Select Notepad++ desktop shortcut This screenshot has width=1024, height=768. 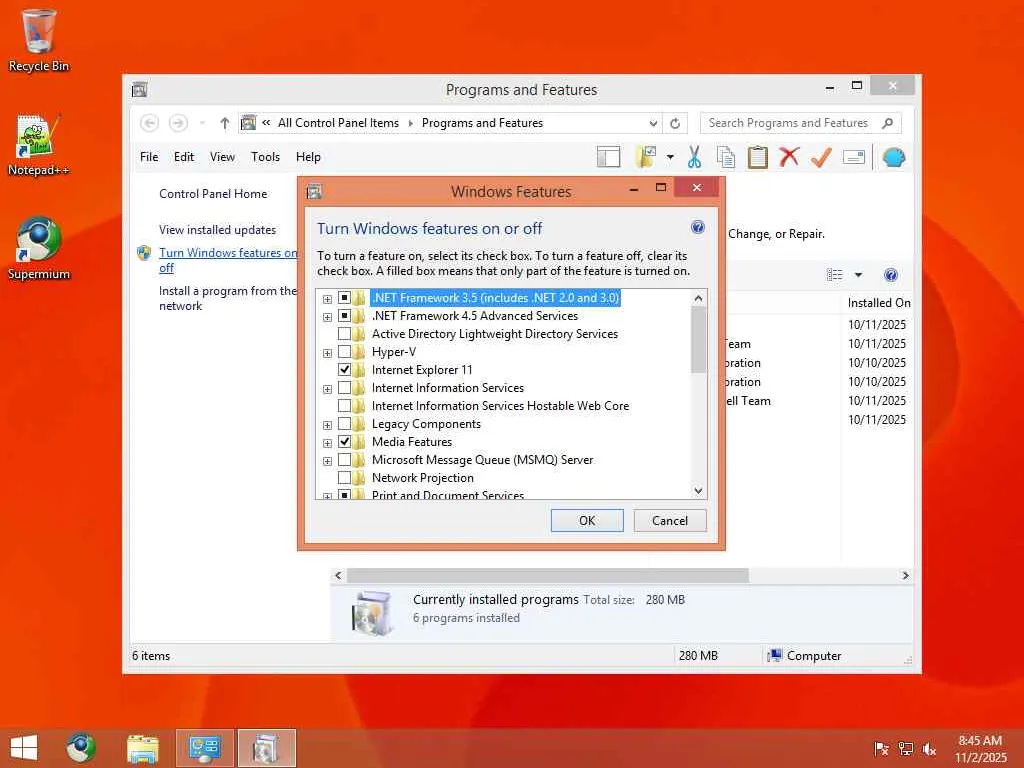coord(39,145)
